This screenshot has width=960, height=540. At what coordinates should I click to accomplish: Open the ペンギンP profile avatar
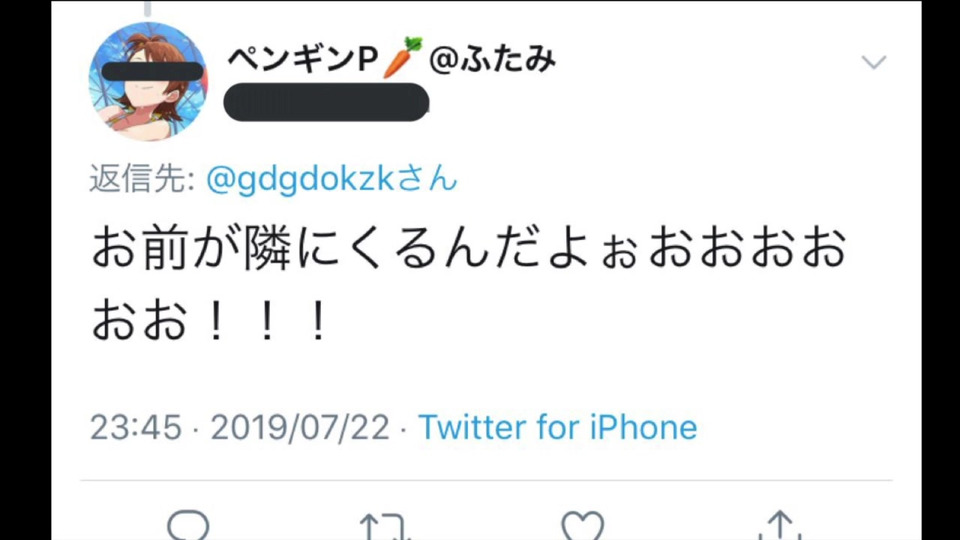[x=148, y=82]
